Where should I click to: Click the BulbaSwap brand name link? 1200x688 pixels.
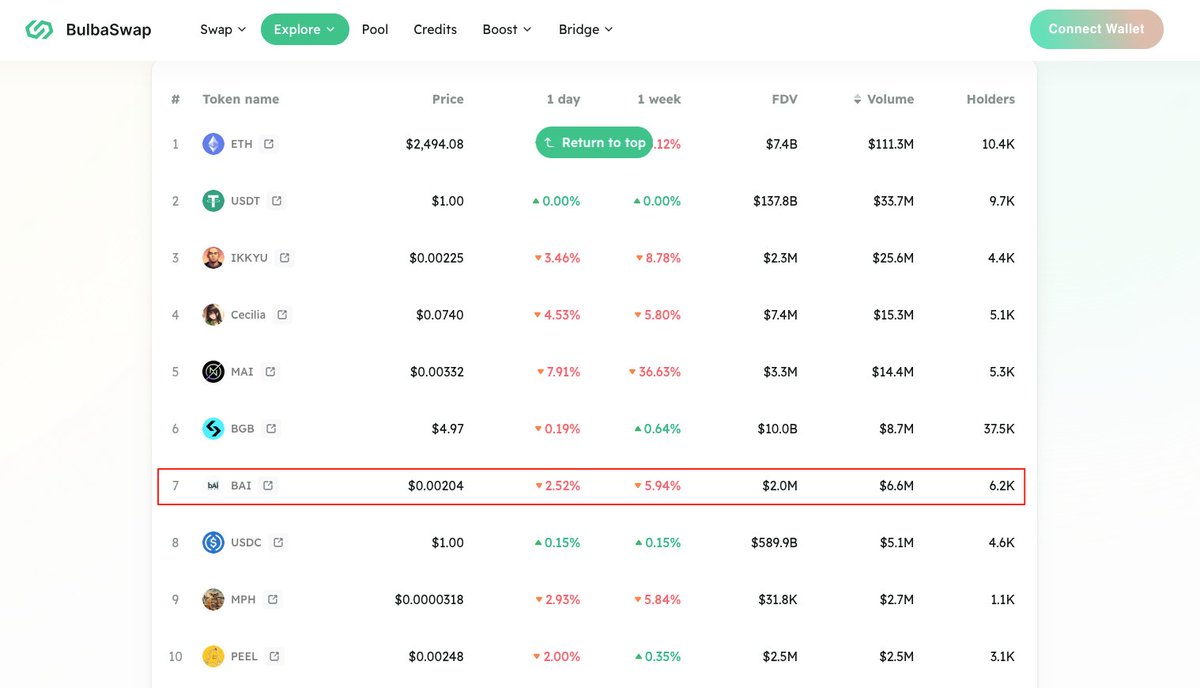click(109, 30)
